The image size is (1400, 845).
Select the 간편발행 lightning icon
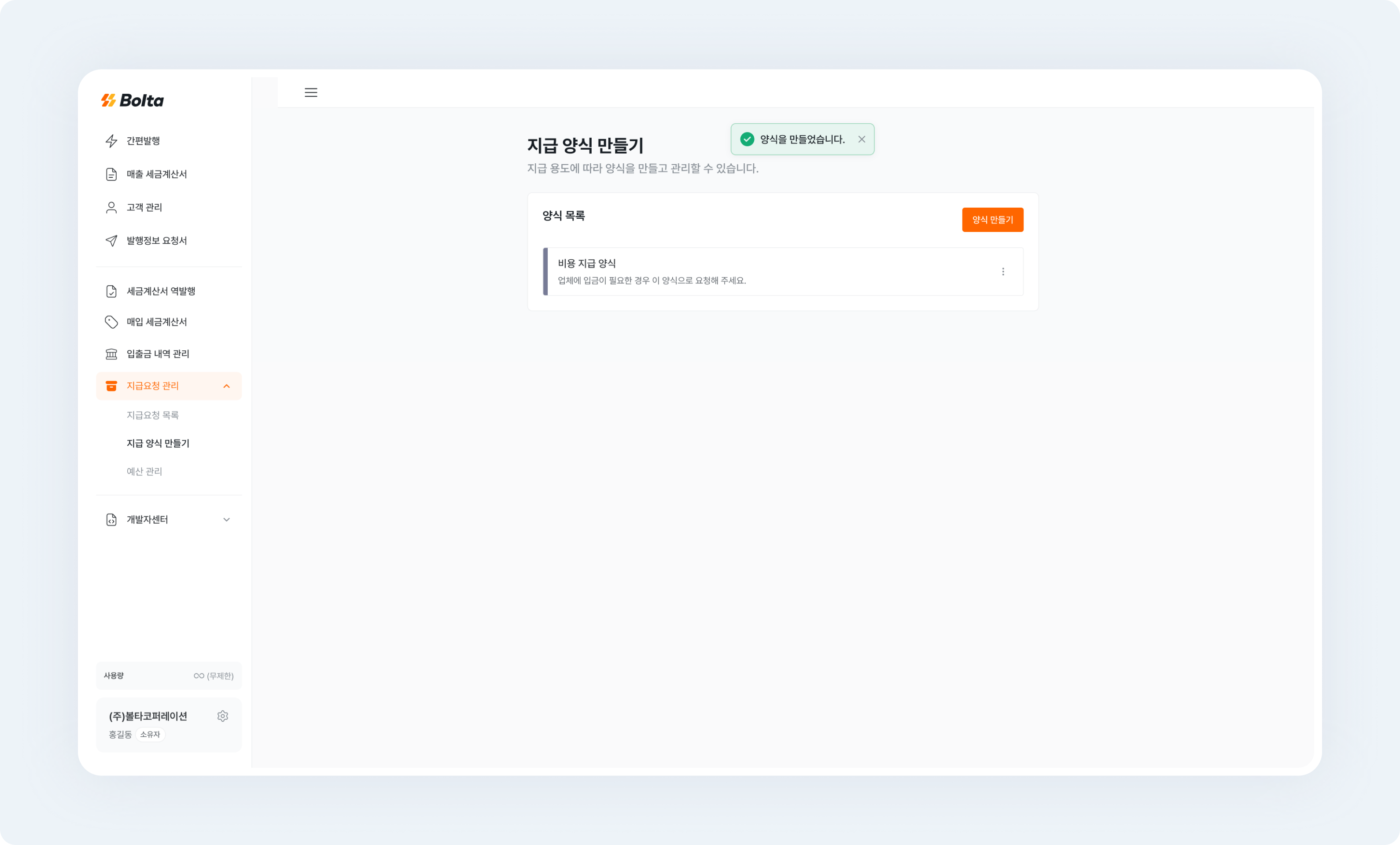(x=111, y=140)
